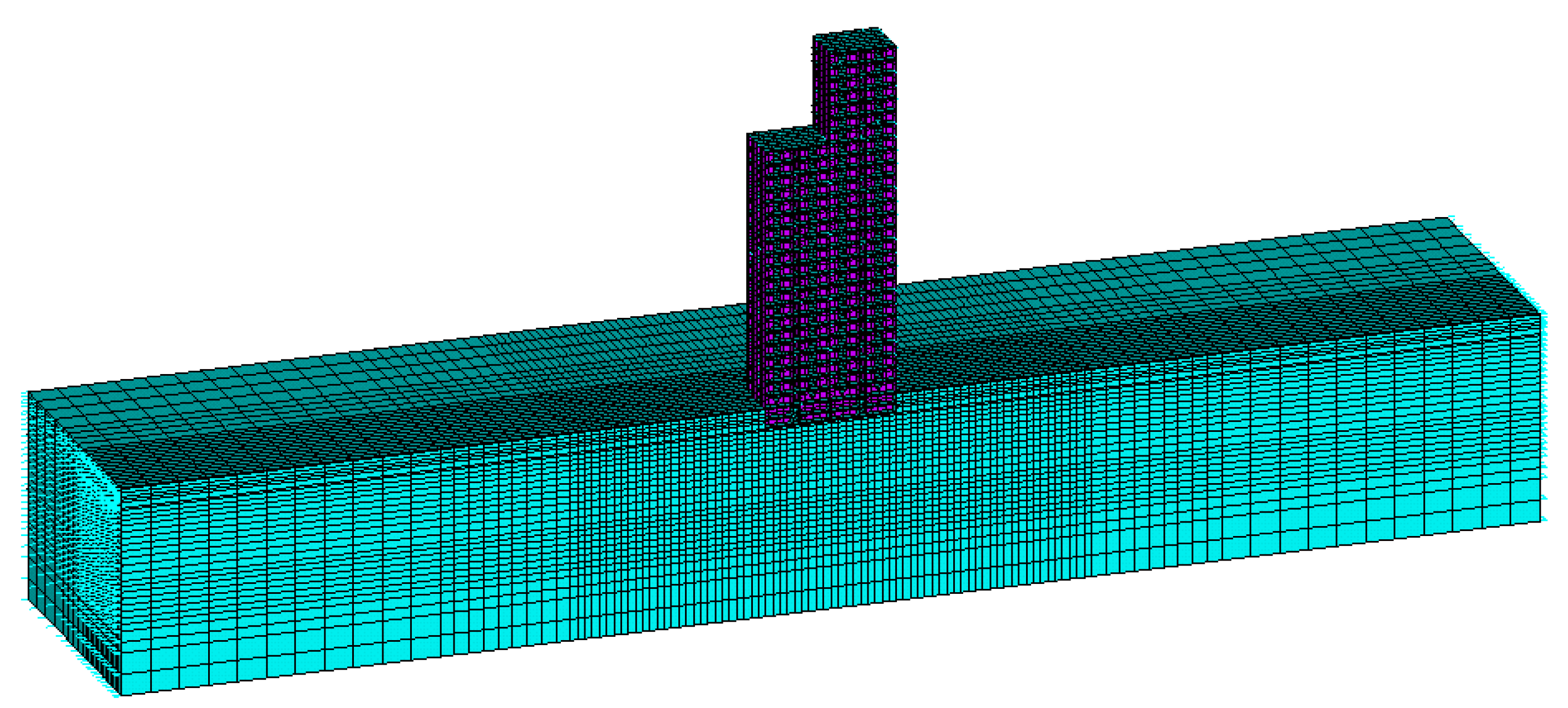Click the far right top corner of block
The height and width of the screenshot is (708, 1568).
coord(1449,218)
